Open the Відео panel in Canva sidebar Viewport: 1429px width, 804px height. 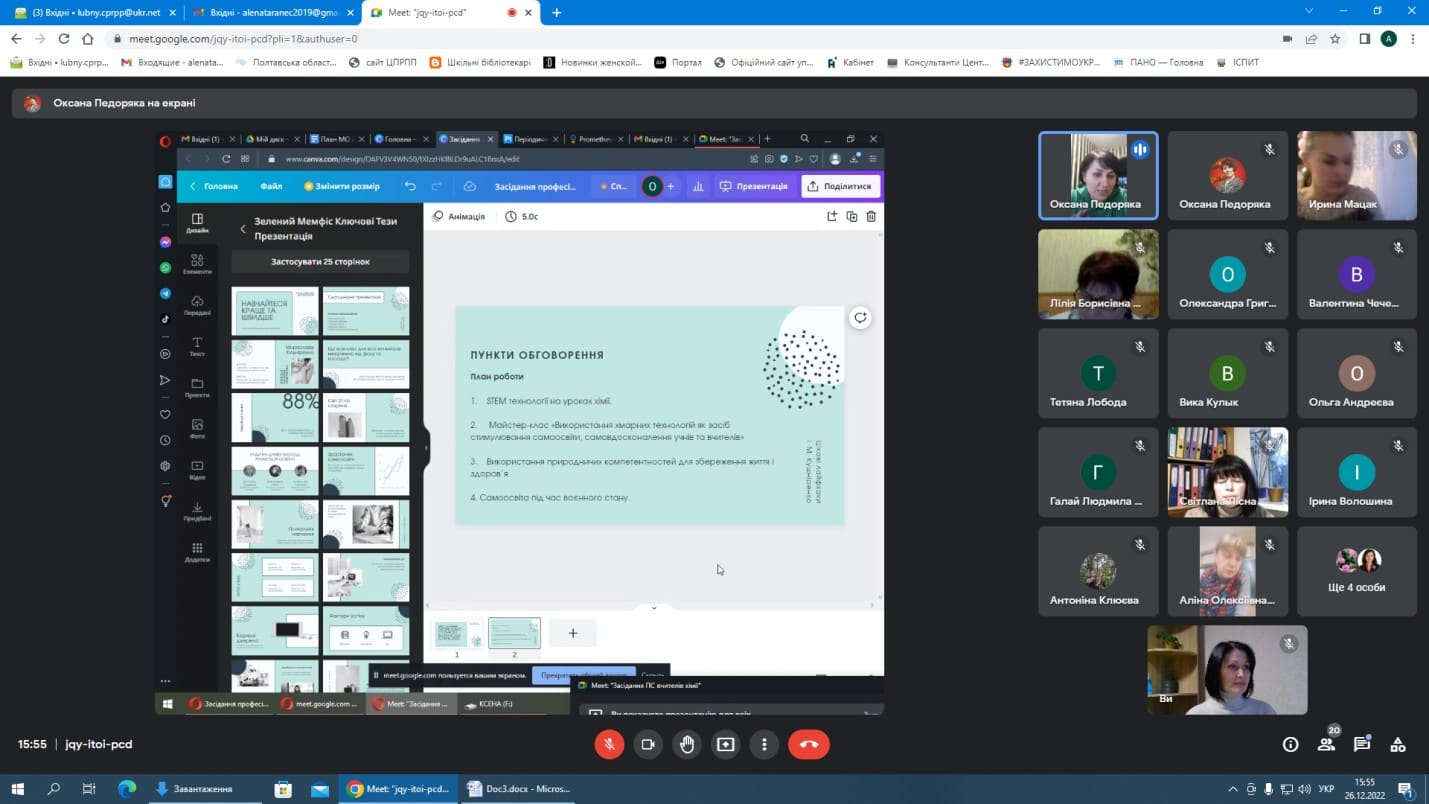pyautogui.click(x=197, y=470)
